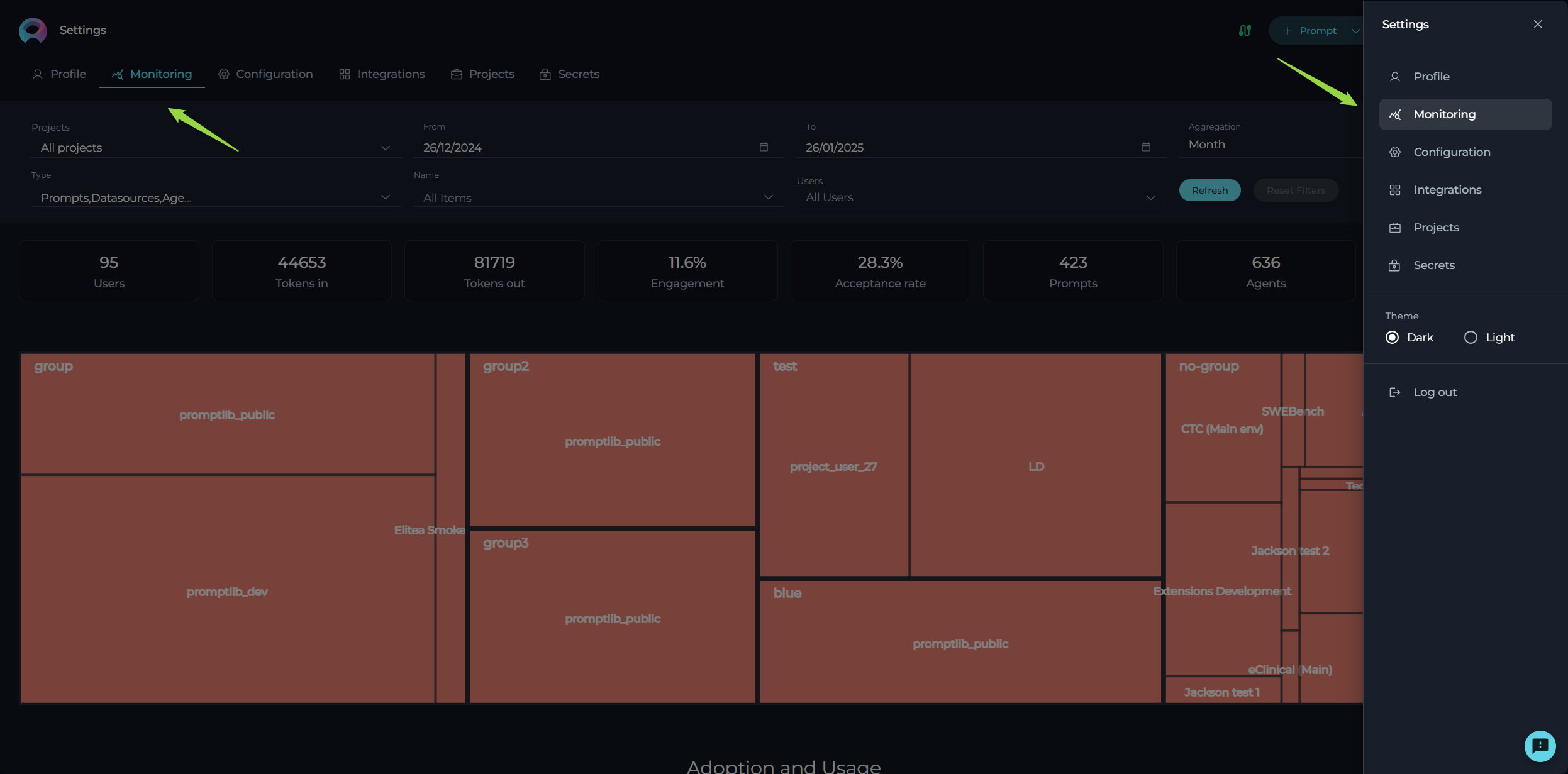Screen dimensions: 1568x774
Task: Open the Type dropdown with Prompts,Datasources
Action: (216, 197)
